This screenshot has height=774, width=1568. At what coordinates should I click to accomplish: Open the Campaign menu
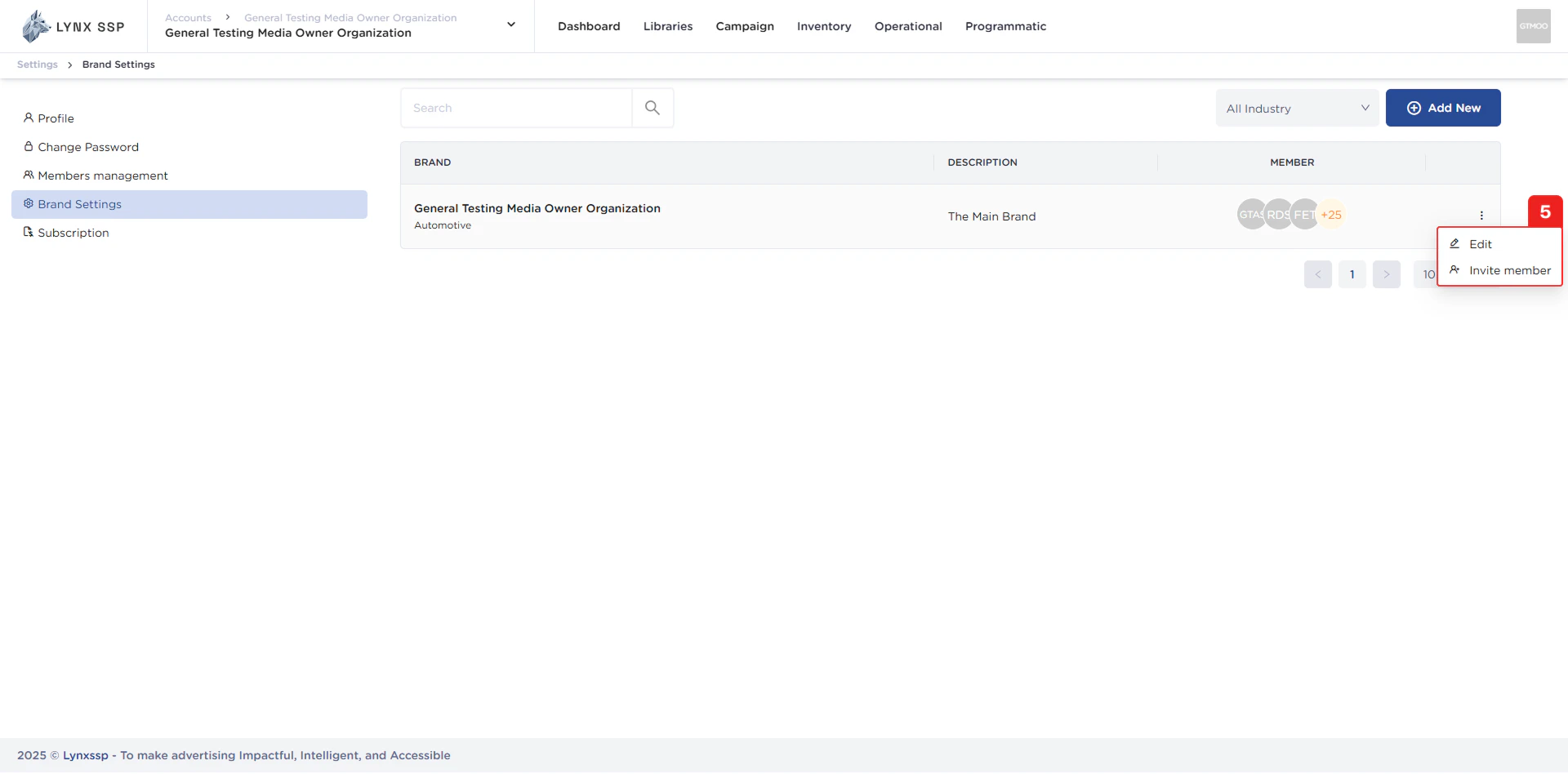tap(745, 26)
